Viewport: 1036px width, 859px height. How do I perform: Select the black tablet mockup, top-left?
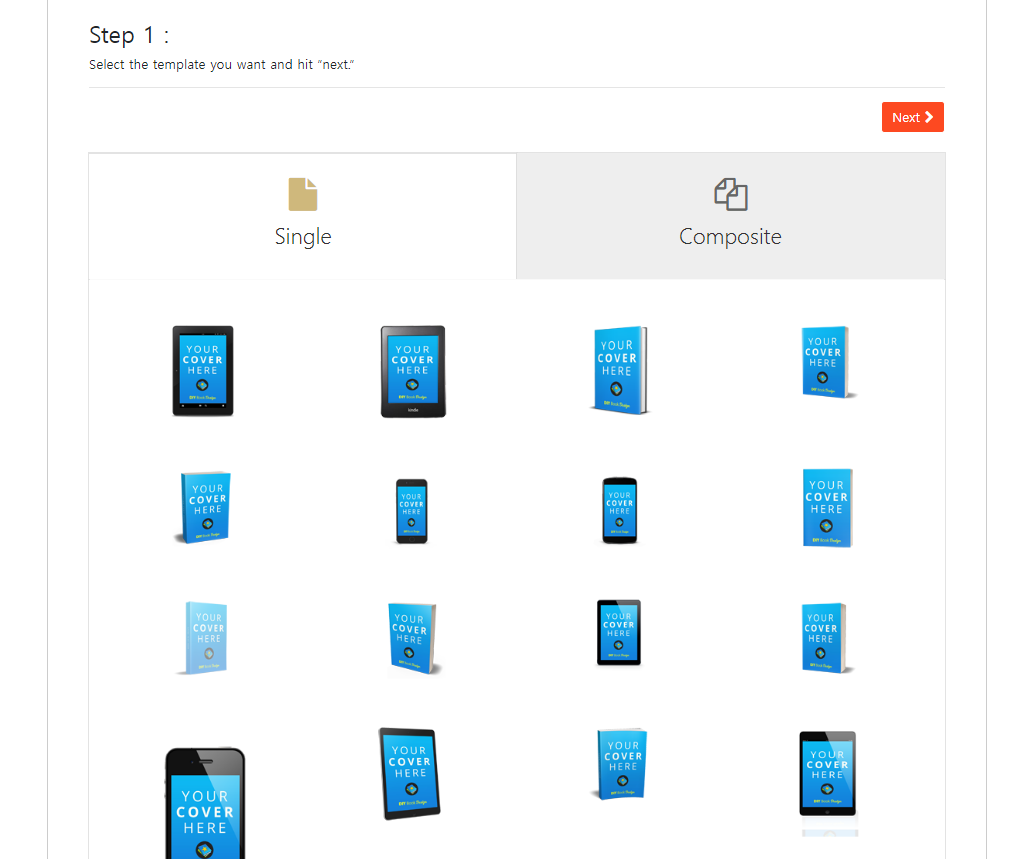click(x=203, y=371)
